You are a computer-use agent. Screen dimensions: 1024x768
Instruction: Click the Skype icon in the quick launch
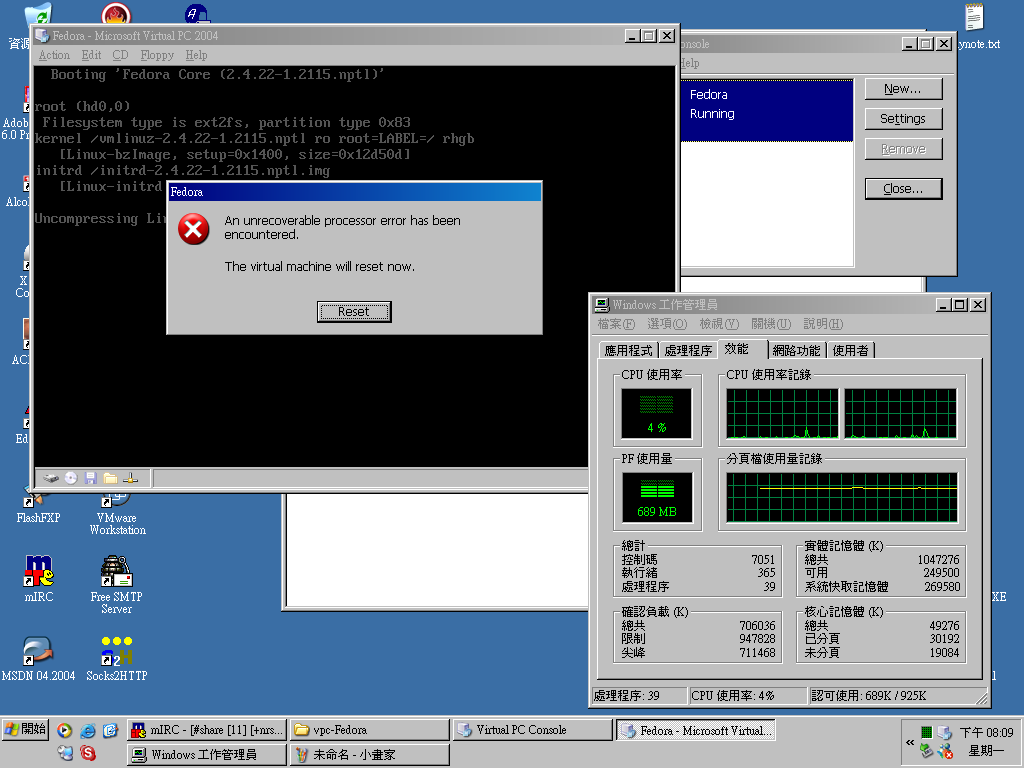[88, 754]
